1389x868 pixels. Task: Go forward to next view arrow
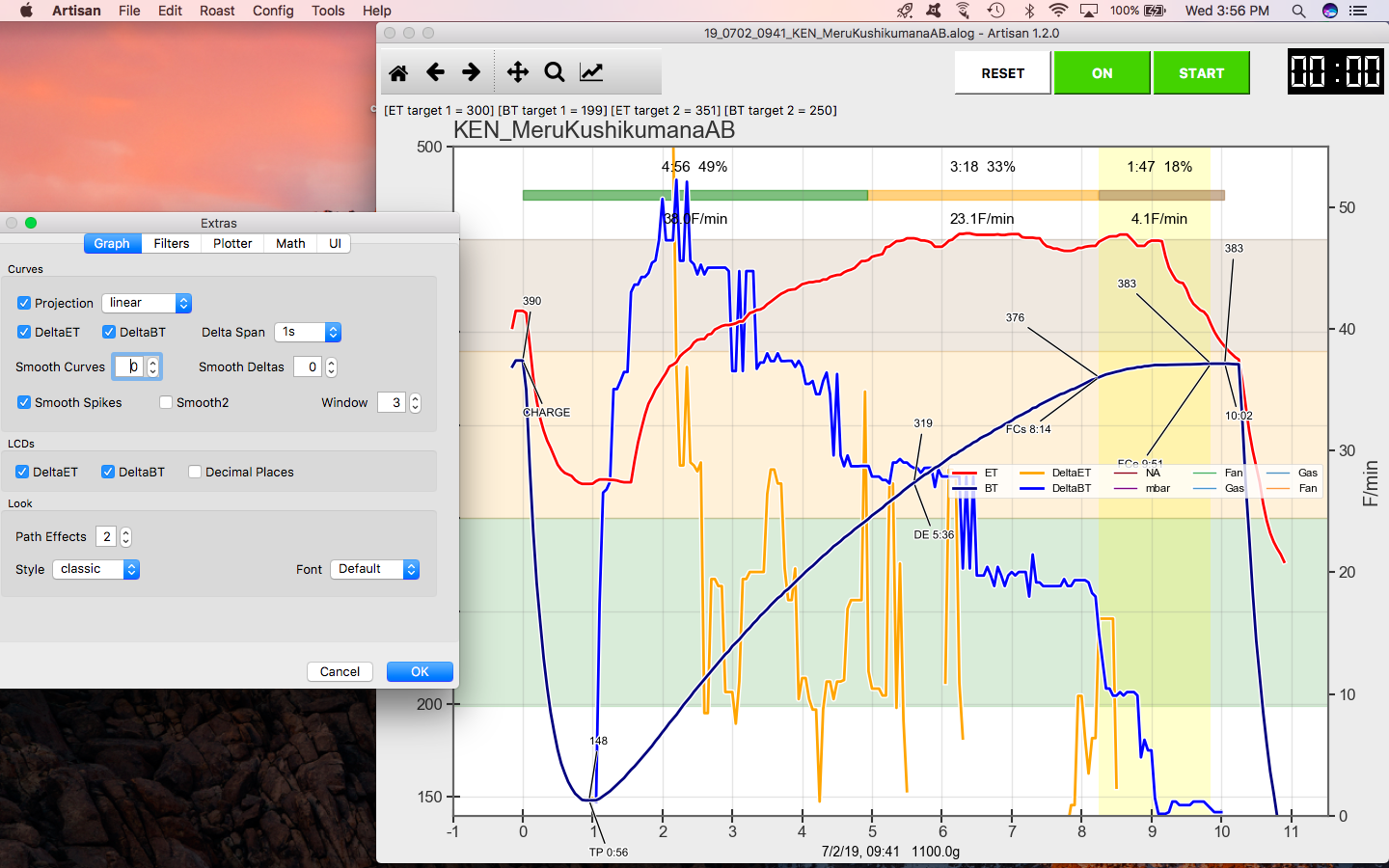(x=471, y=72)
